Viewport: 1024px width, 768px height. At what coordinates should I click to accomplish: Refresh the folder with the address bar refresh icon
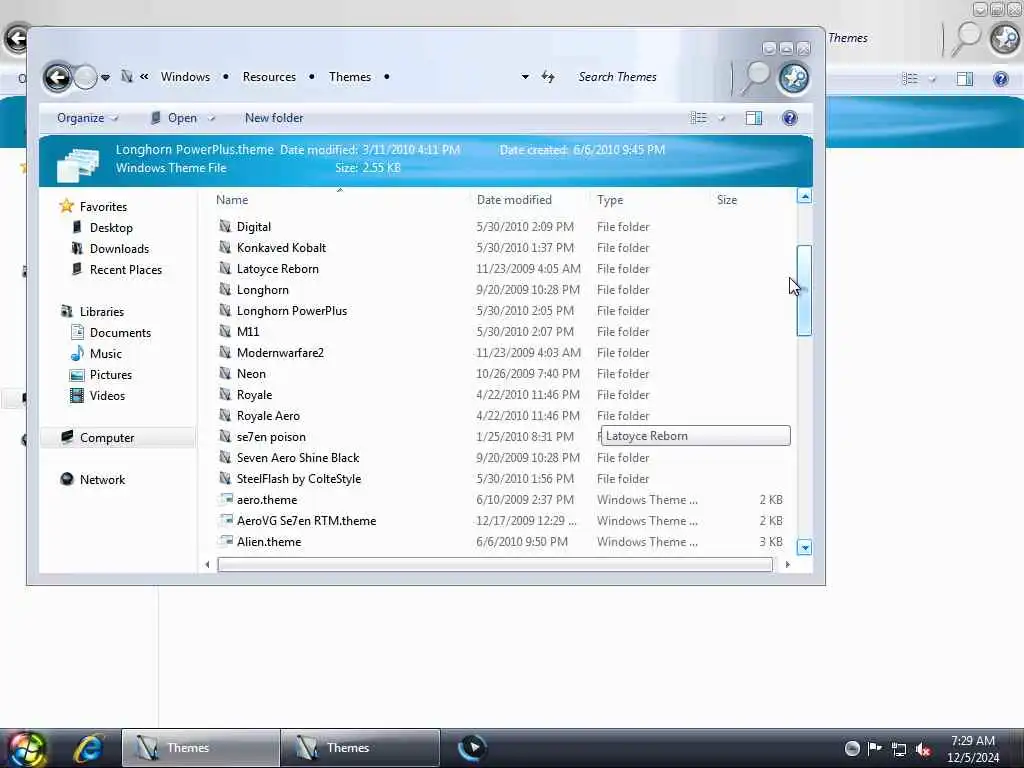point(548,77)
